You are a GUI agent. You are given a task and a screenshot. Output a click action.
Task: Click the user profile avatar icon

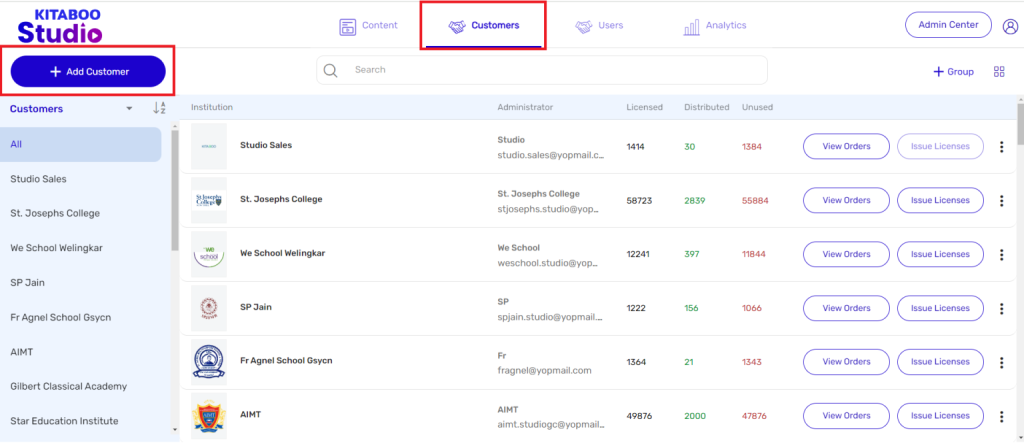pyautogui.click(x=1010, y=26)
